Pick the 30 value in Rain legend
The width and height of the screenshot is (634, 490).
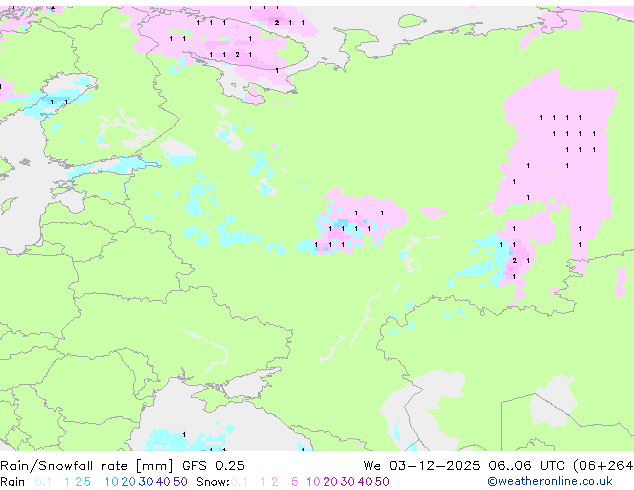click(146, 482)
